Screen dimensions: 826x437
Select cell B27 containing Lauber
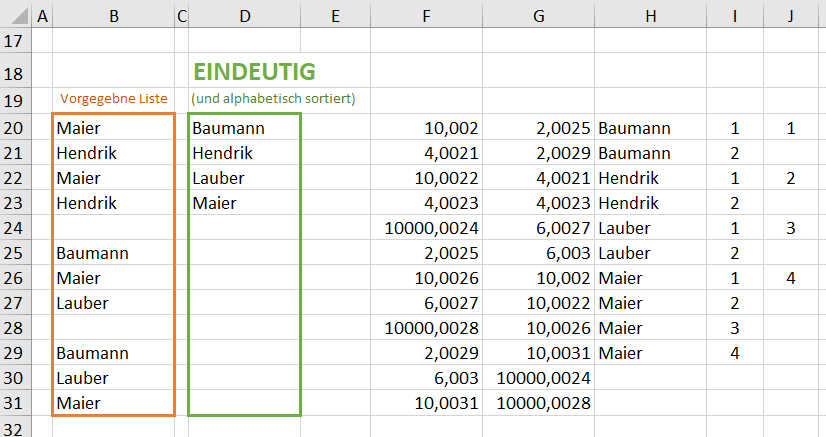coord(114,303)
